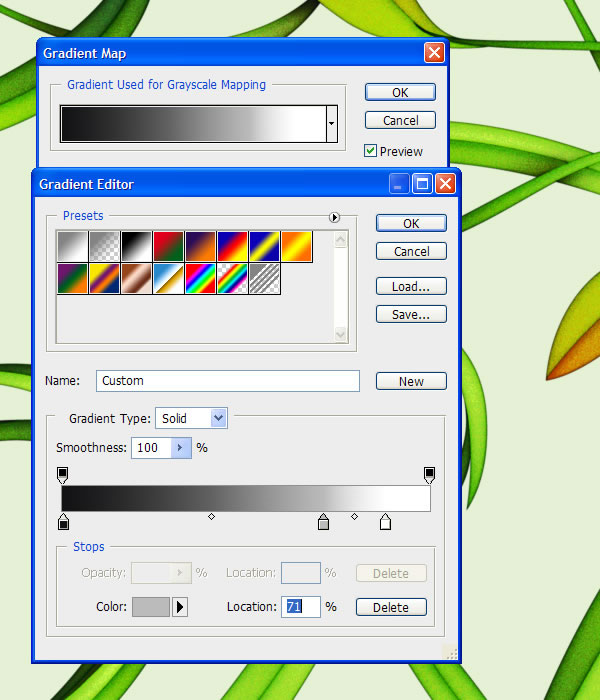Click the midpoint diamond between black and gray stops

pos(212,517)
